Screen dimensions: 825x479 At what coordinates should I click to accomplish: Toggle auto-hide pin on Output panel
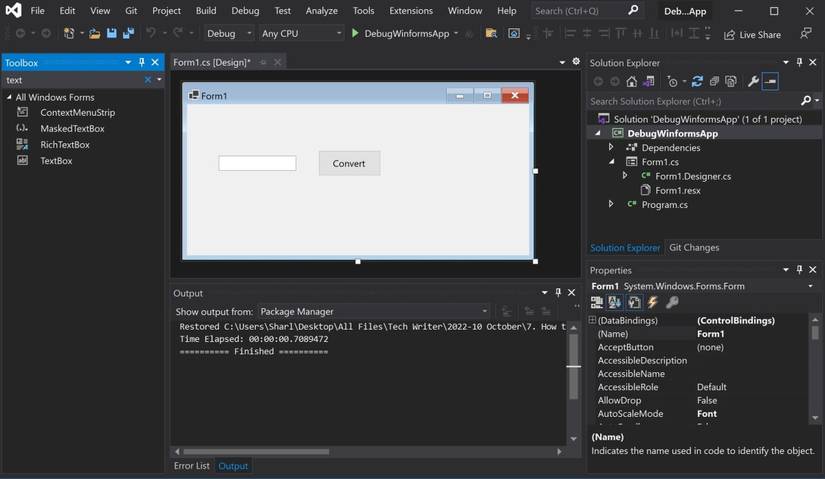(558, 293)
